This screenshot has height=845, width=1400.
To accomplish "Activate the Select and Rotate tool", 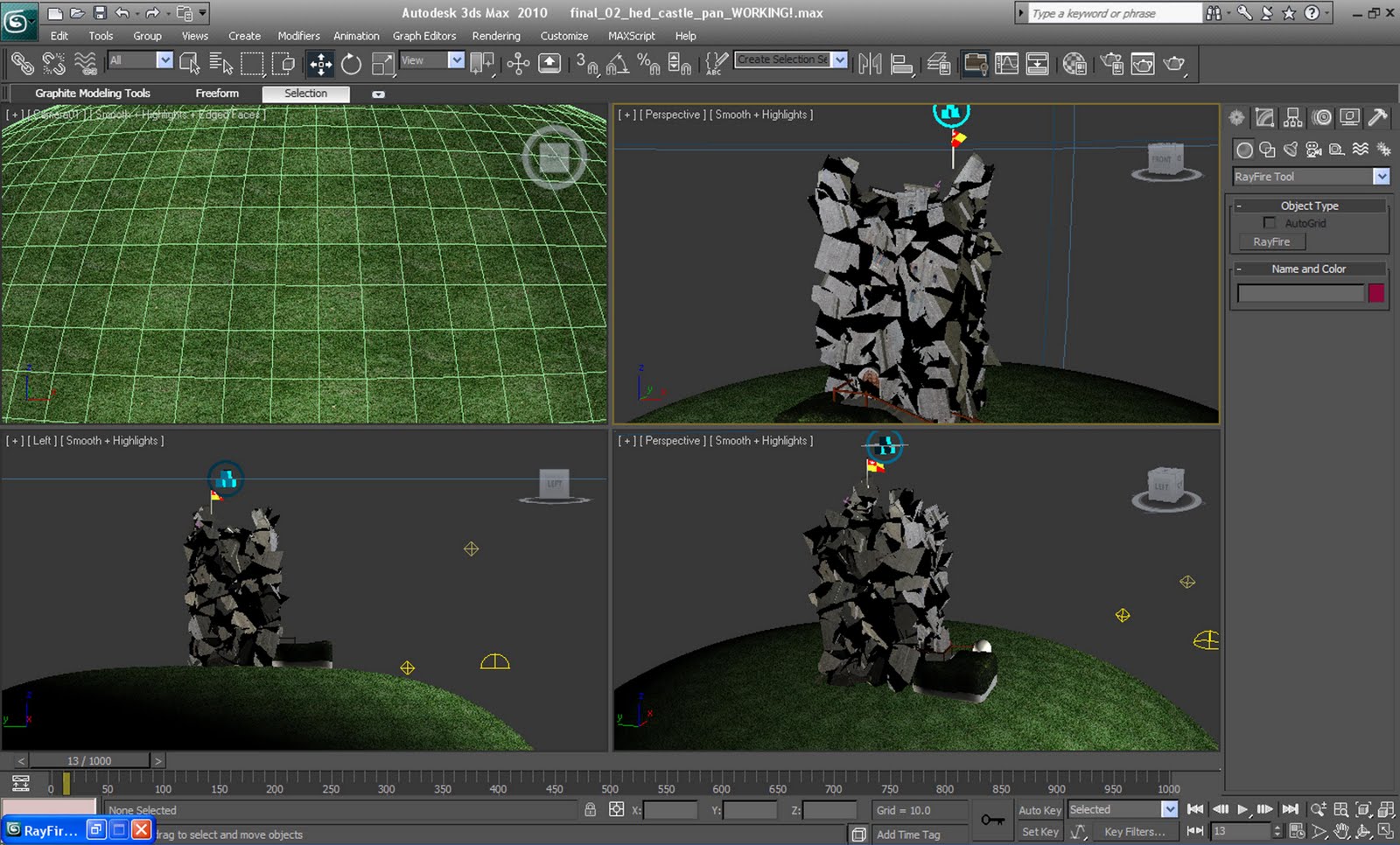I will (351, 64).
